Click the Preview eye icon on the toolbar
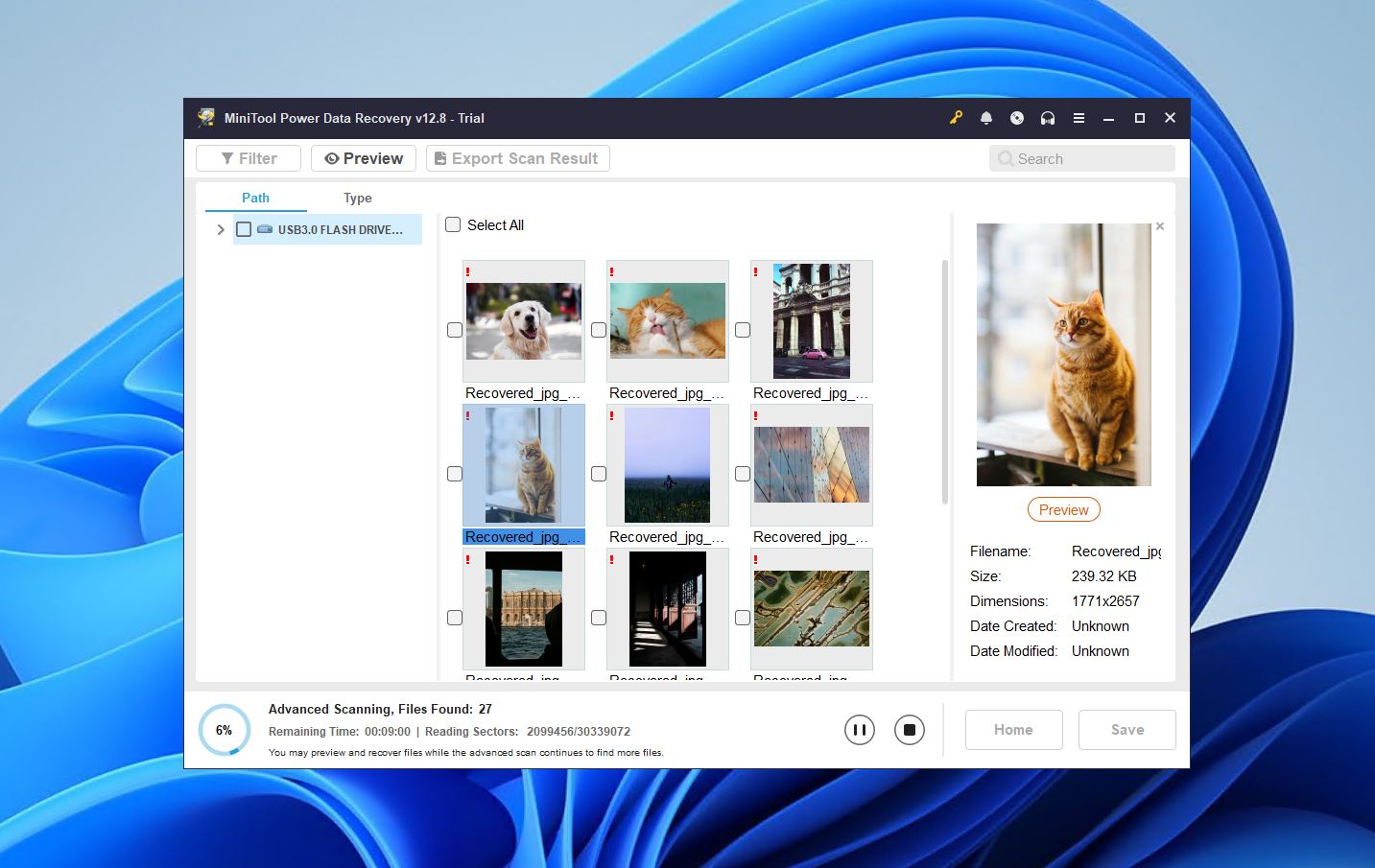 pyautogui.click(x=333, y=157)
